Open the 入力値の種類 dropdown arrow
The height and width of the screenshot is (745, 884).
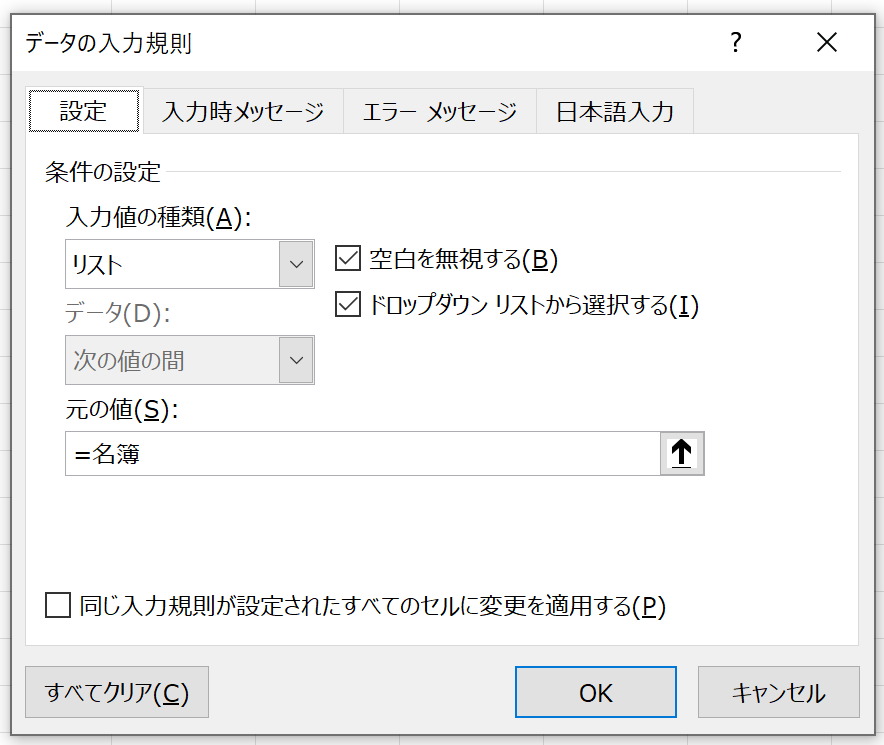click(x=297, y=264)
